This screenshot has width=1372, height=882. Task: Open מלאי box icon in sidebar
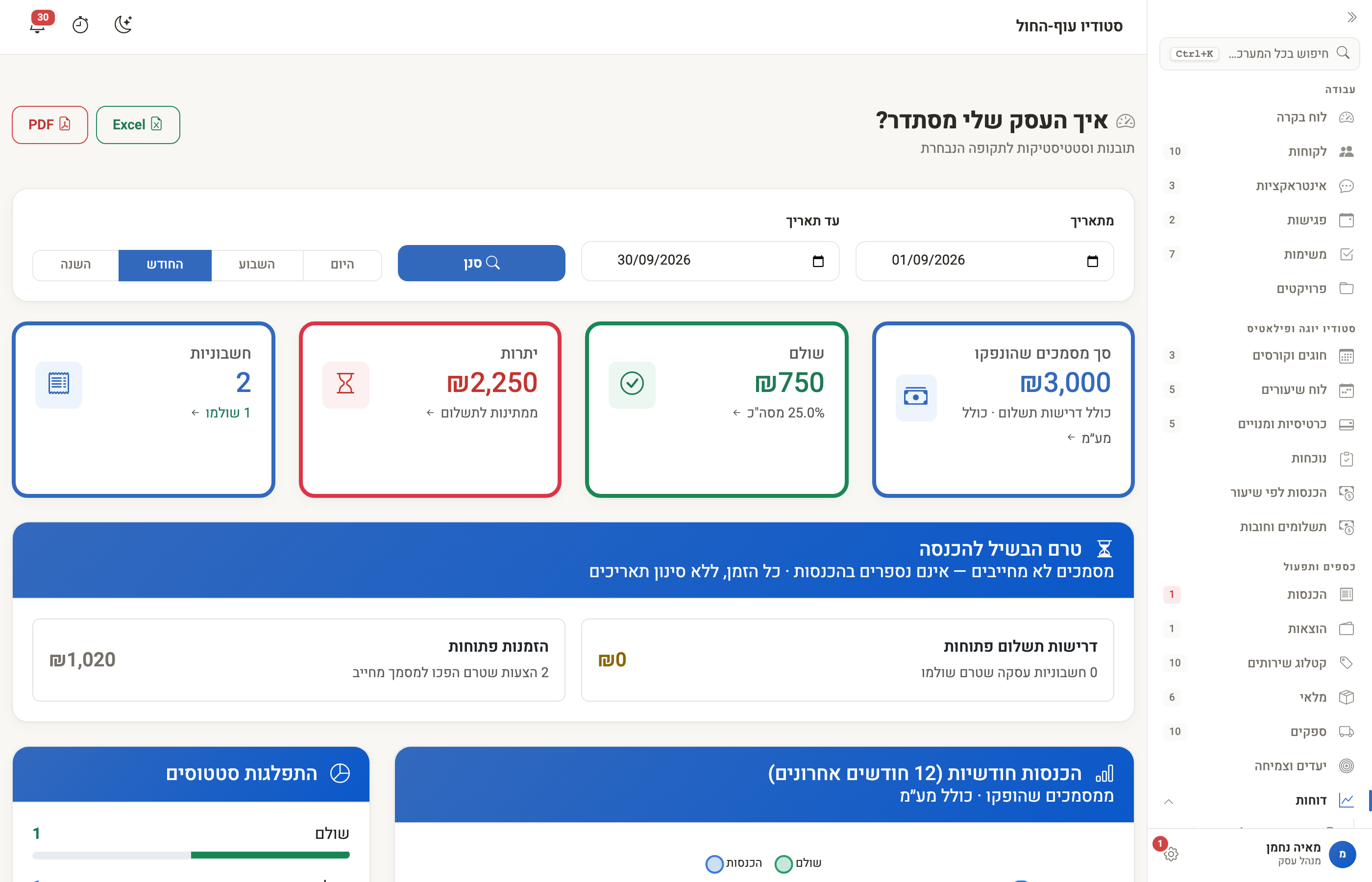pyautogui.click(x=1346, y=697)
